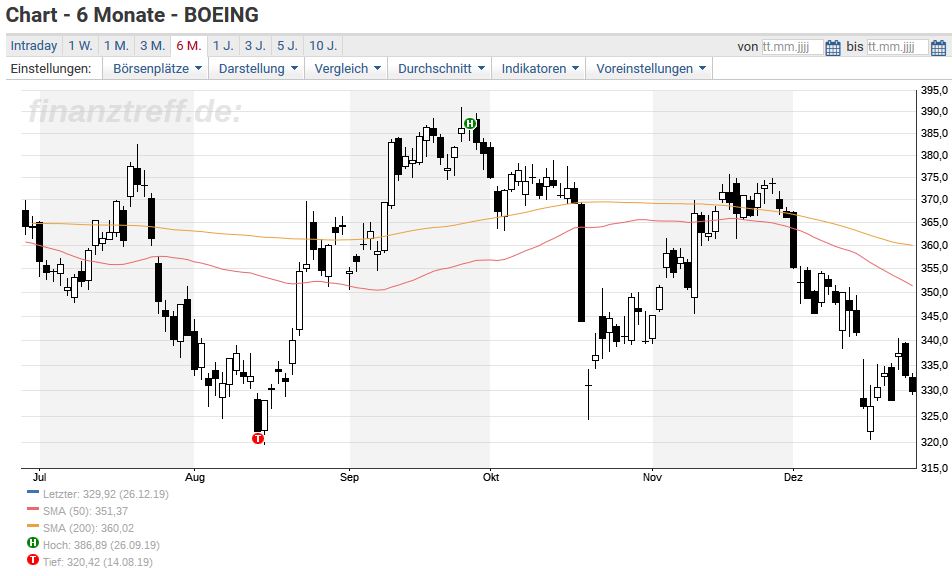Click the blue Letzter legend color line
The height and width of the screenshot is (576, 952).
(33, 492)
